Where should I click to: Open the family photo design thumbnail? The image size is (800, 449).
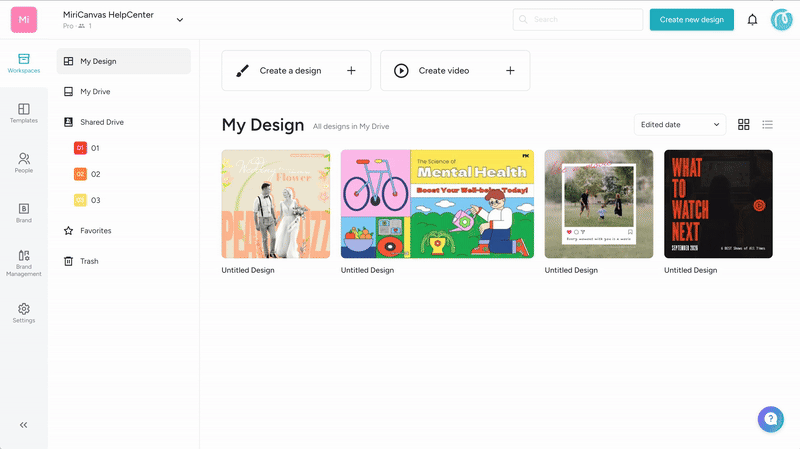coord(598,204)
